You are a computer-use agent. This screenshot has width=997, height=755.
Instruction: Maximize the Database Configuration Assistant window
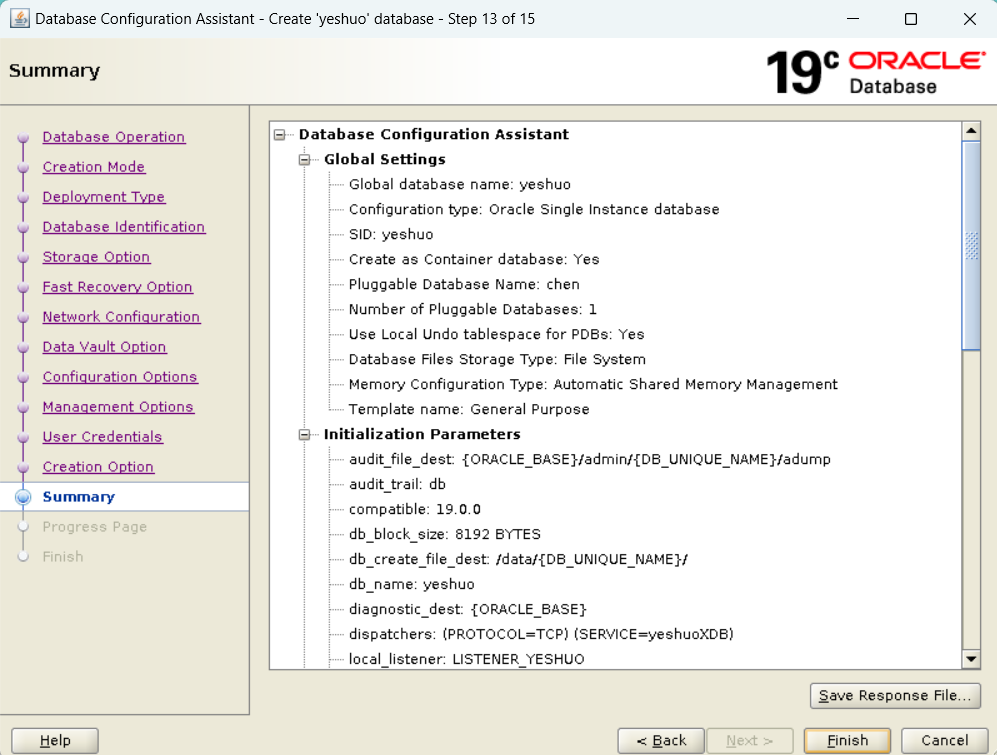pos(911,18)
